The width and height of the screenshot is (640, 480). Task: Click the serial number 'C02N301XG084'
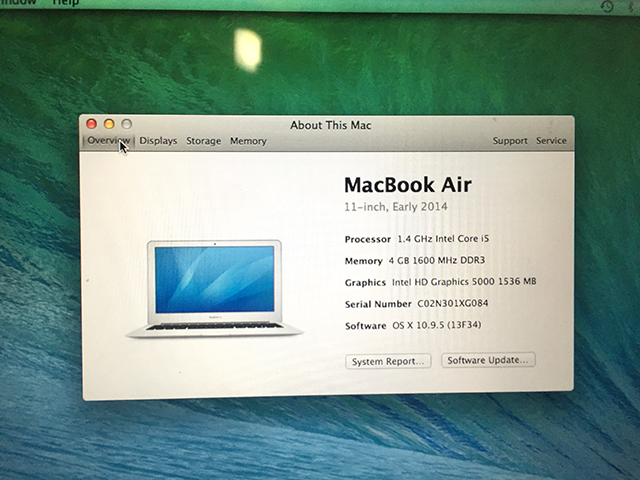tap(453, 303)
